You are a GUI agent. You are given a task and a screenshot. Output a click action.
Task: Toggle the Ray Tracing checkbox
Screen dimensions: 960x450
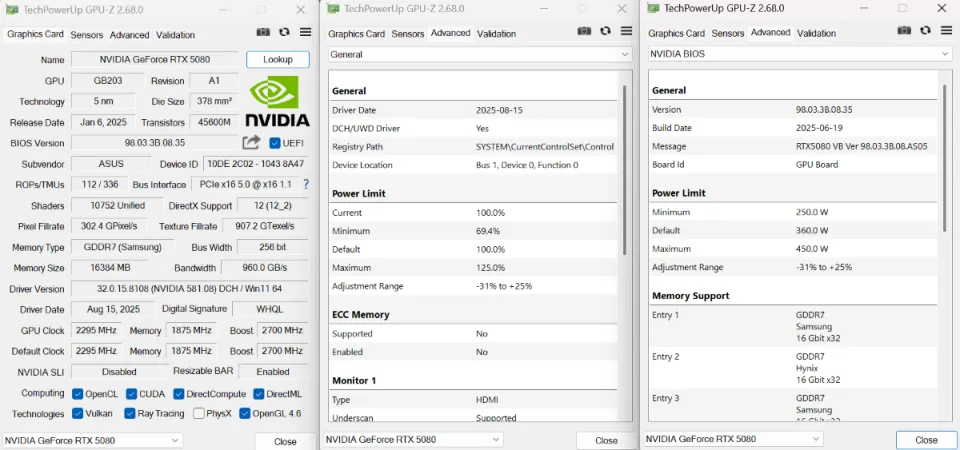pos(131,414)
